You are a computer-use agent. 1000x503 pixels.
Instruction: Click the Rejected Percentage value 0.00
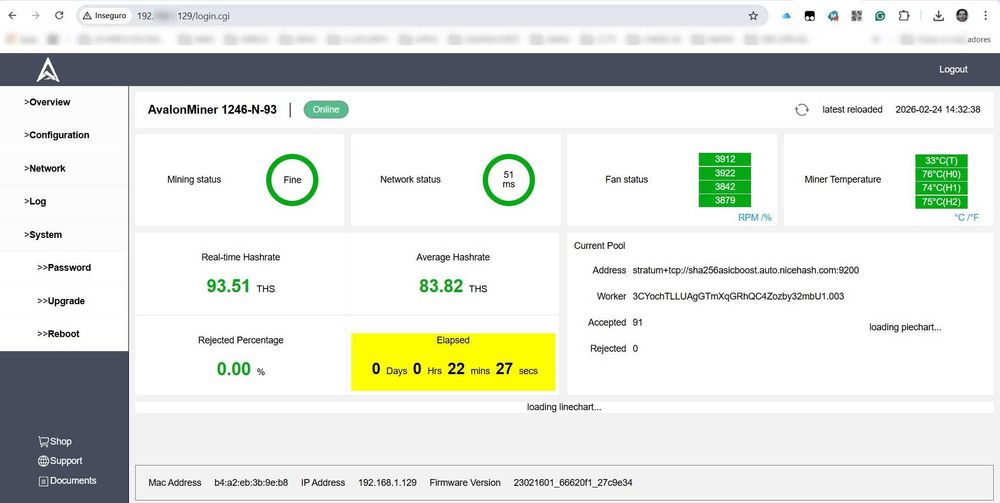point(233,369)
